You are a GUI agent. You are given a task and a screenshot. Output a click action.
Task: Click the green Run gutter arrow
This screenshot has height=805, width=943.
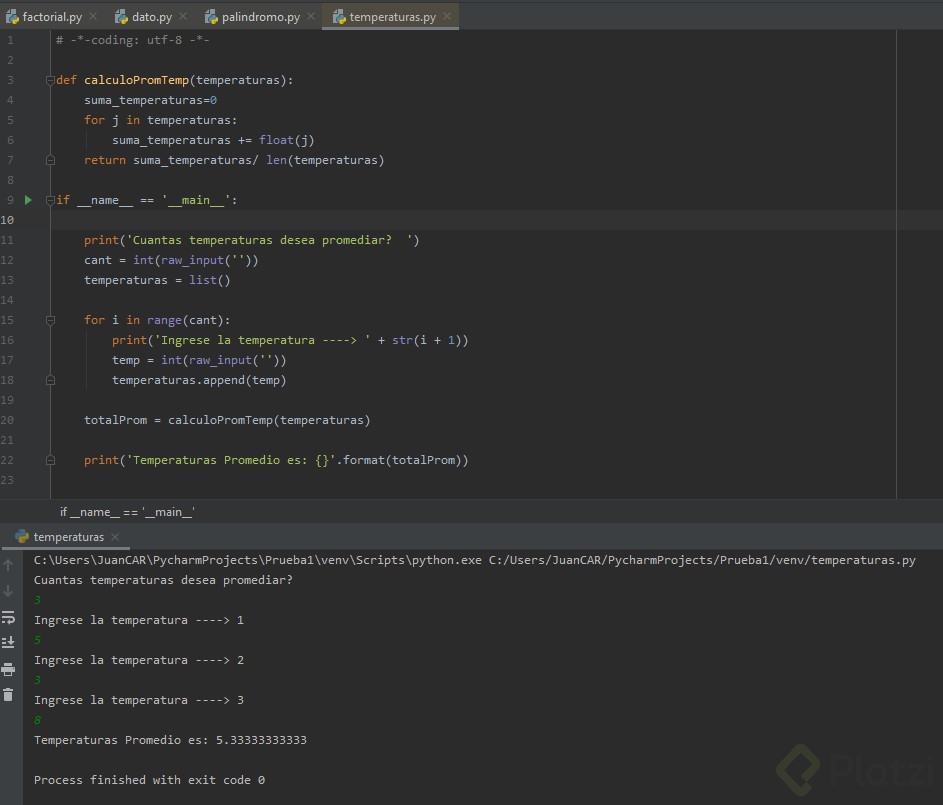(x=28, y=200)
